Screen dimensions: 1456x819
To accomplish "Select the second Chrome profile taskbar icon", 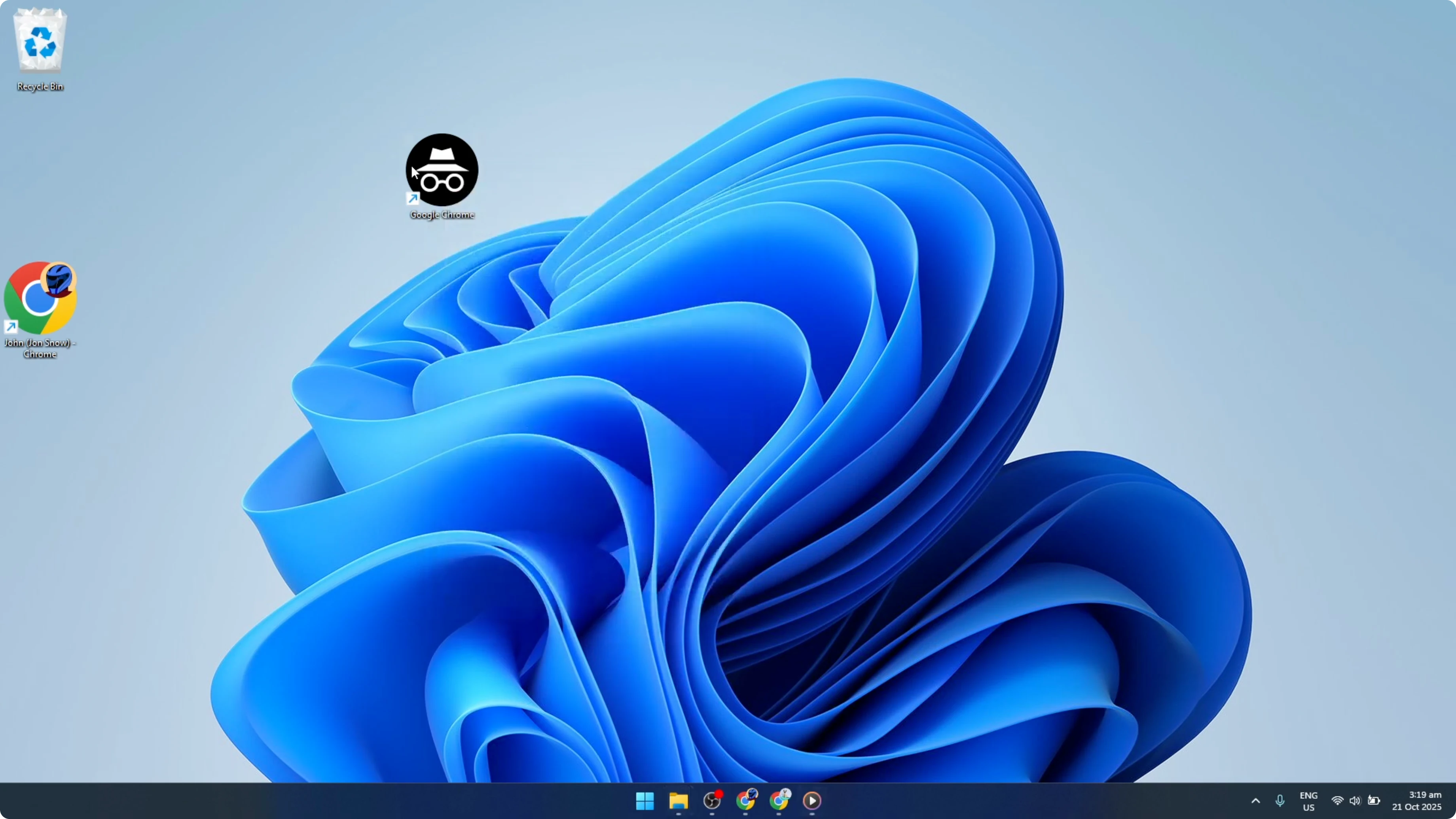I will [780, 801].
